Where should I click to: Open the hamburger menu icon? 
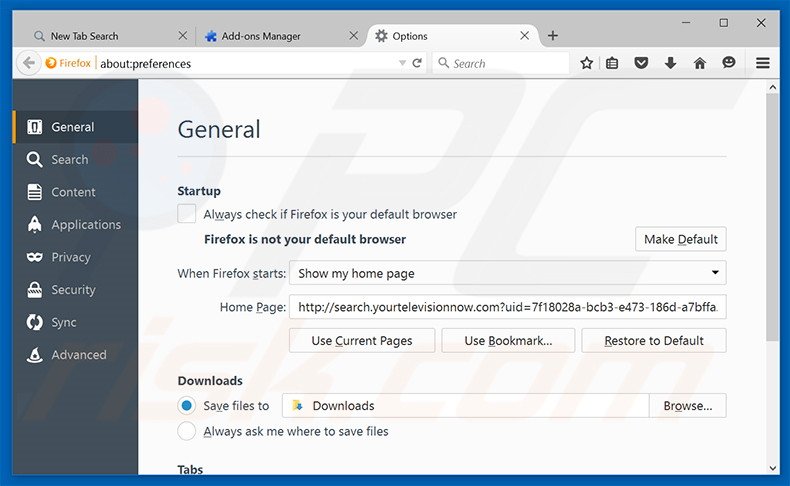[x=763, y=63]
